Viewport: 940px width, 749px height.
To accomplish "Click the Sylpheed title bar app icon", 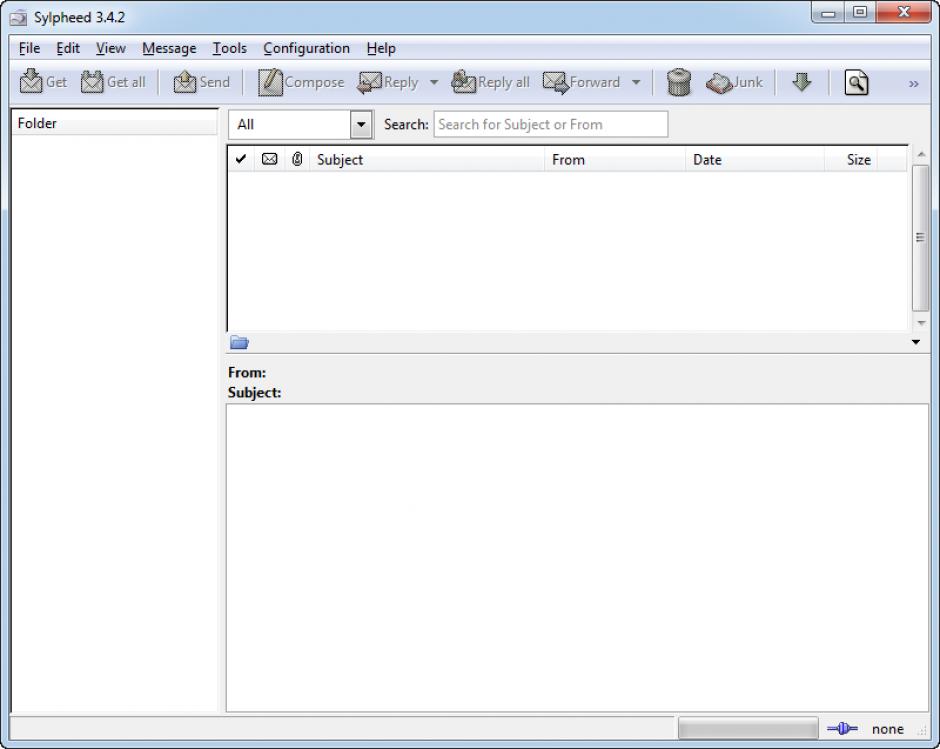I will (x=19, y=17).
